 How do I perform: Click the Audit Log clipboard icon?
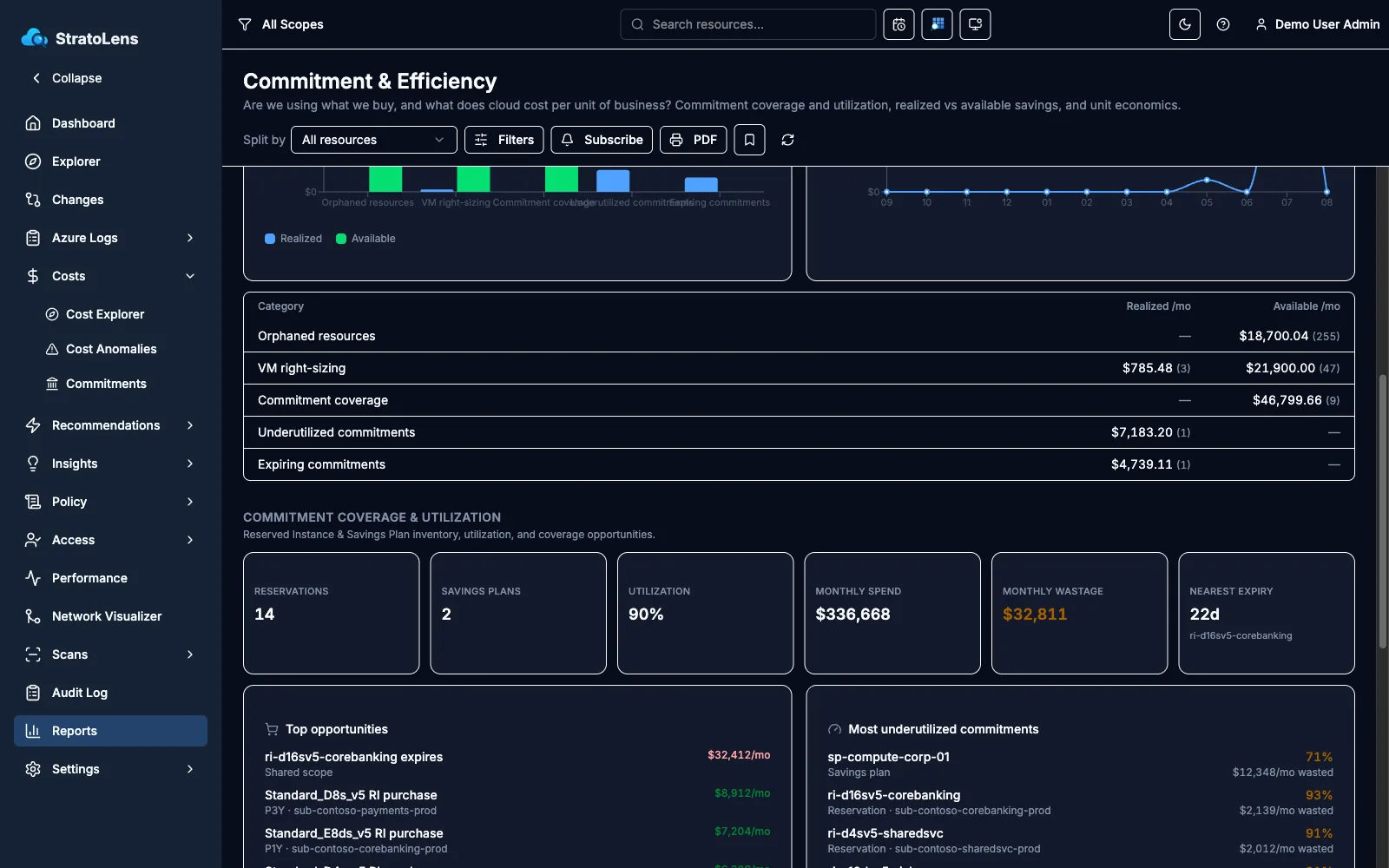point(33,693)
